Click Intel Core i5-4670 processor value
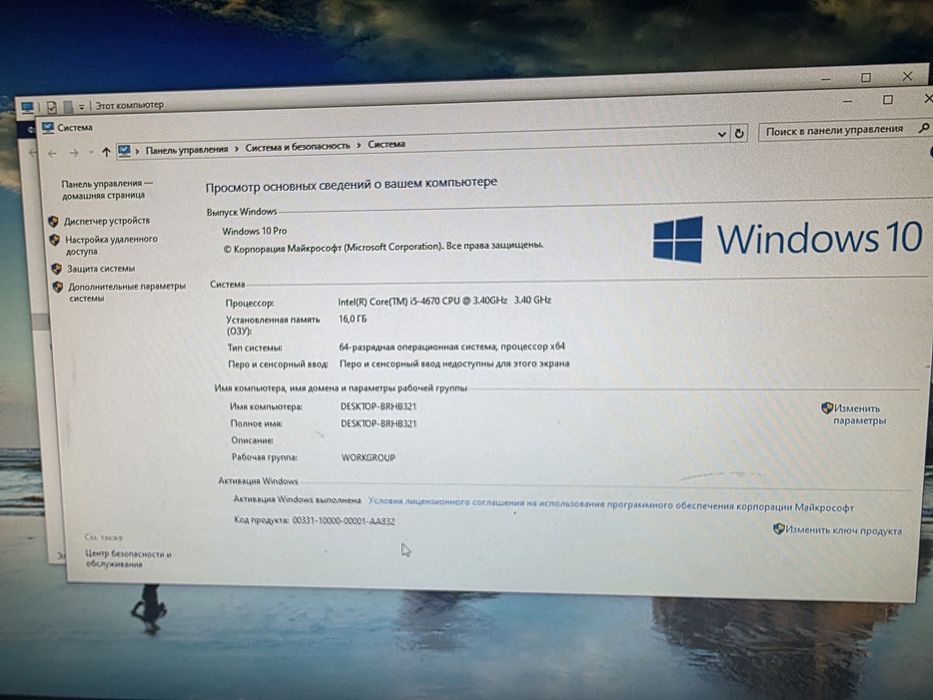The height and width of the screenshot is (700, 933). [444, 301]
